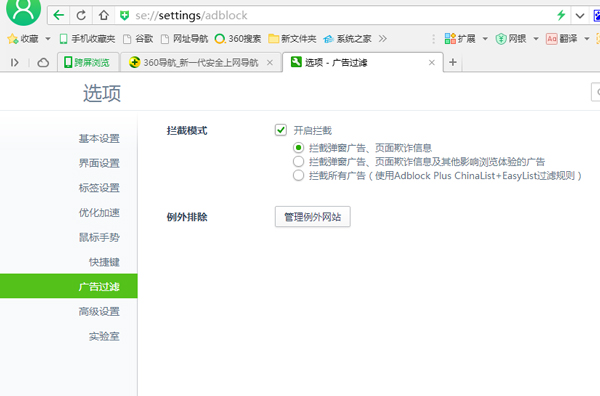The height and width of the screenshot is (396, 600).
Task: Open 鼠标手势 in sidebar
Action: coord(99,237)
